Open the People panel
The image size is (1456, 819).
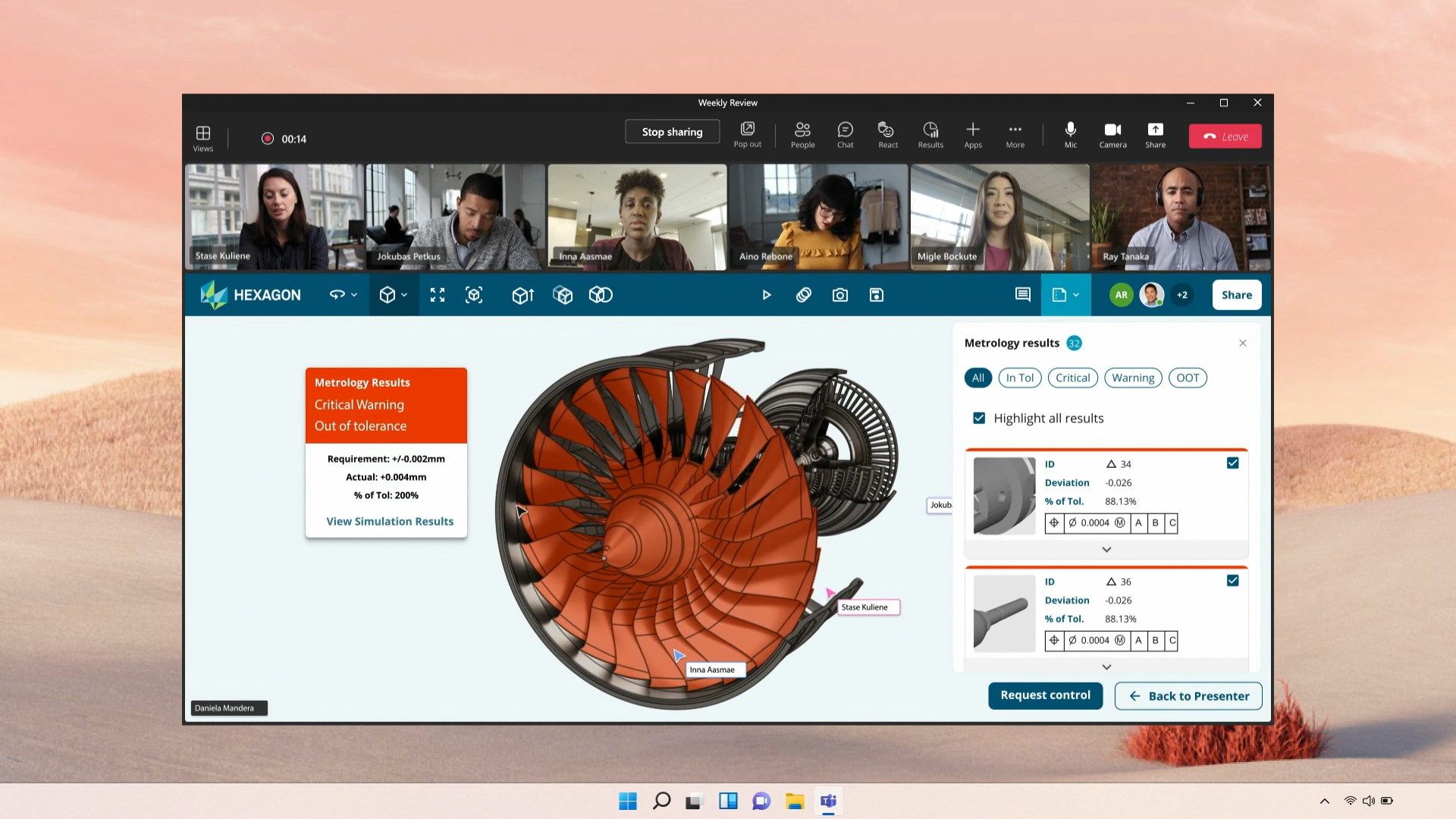coord(802,135)
